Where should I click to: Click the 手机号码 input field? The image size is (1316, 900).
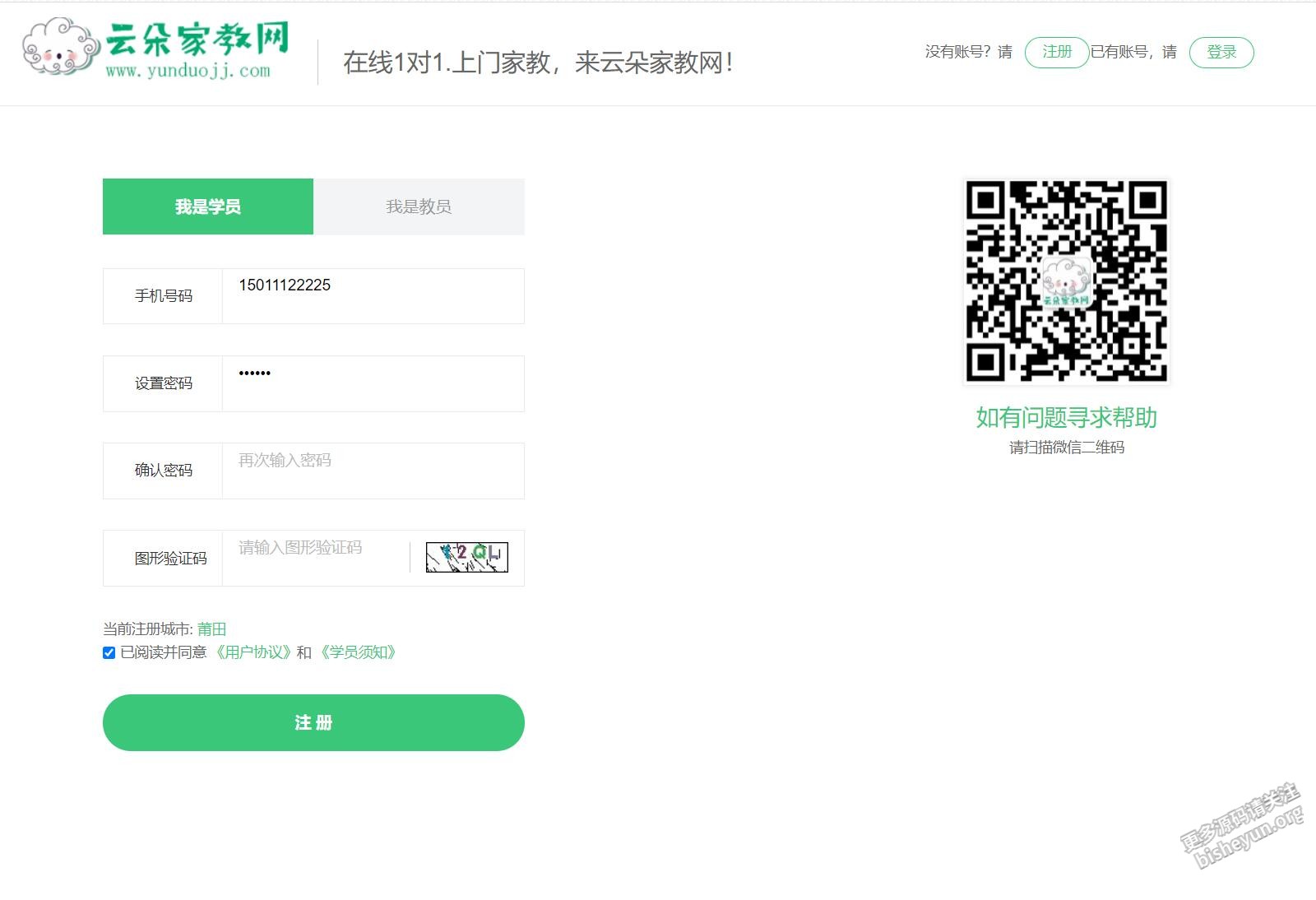[373, 296]
